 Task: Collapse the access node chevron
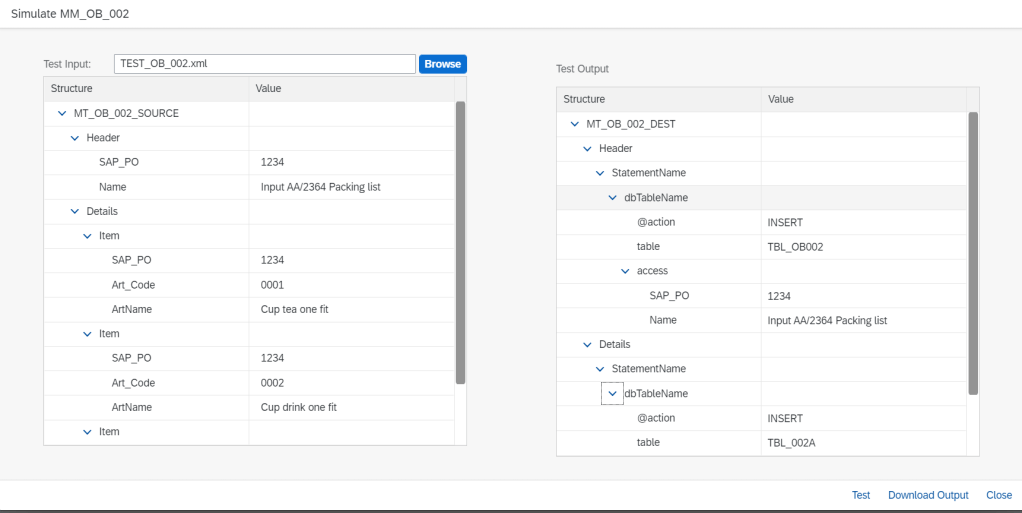click(626, 271)
